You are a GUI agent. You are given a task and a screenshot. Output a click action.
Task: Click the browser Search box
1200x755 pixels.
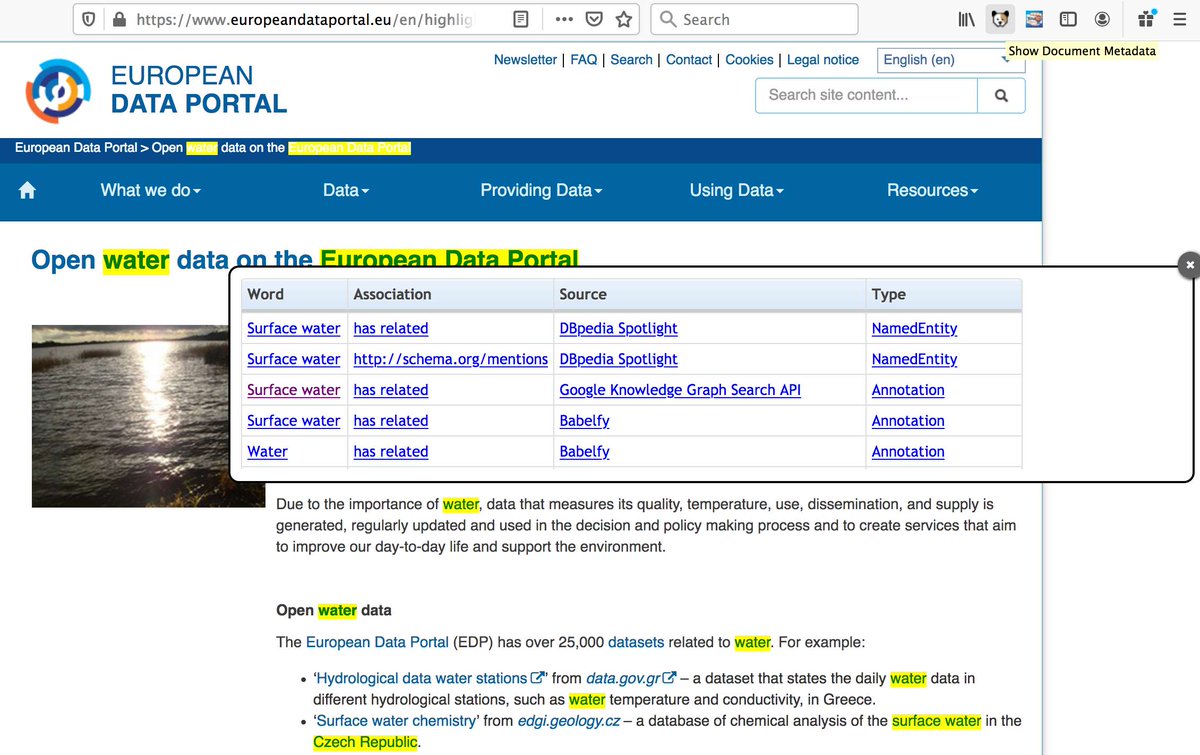(x=754, y=19)
